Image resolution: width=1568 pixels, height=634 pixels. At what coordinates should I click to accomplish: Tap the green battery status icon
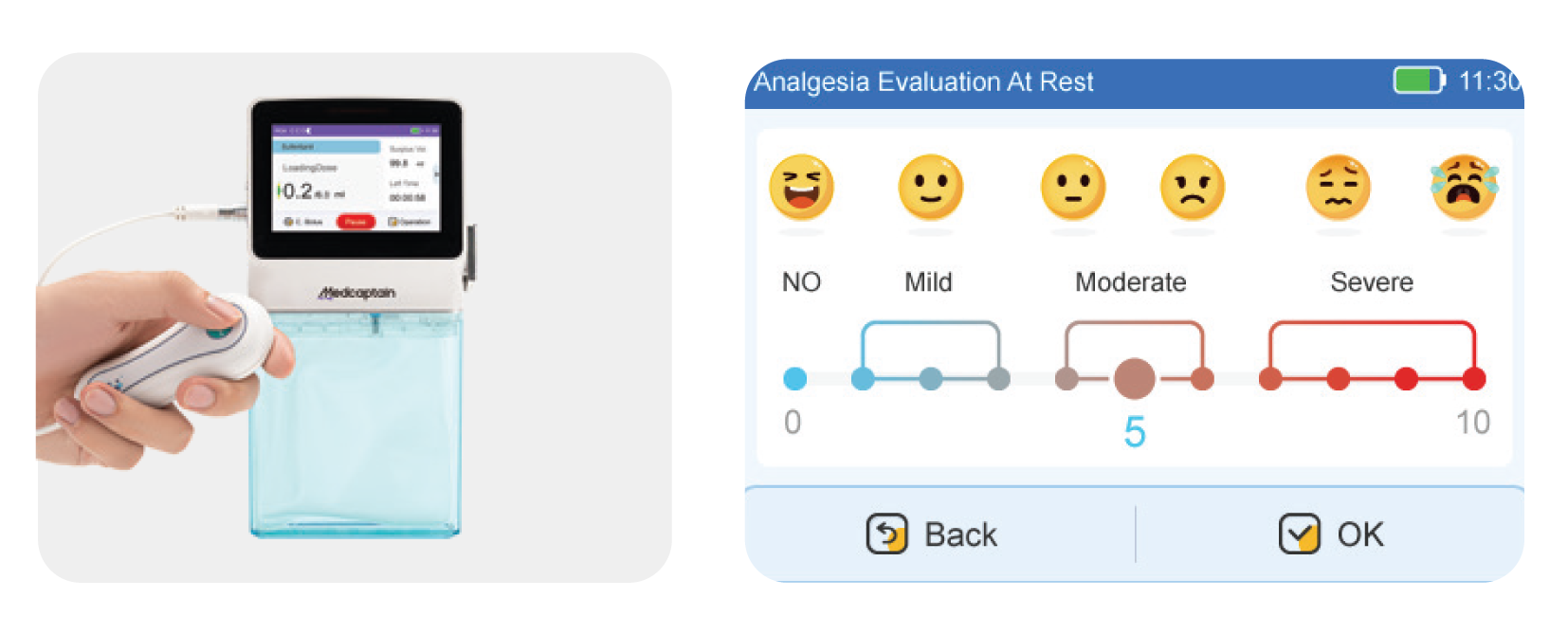click(x=1418, y=81)
